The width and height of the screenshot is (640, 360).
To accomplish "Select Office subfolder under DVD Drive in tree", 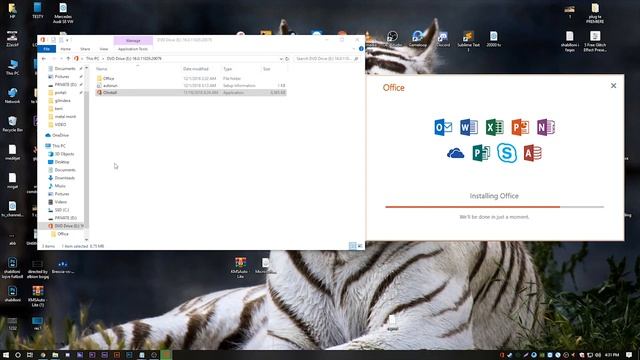I will click(x=63, y=234).
